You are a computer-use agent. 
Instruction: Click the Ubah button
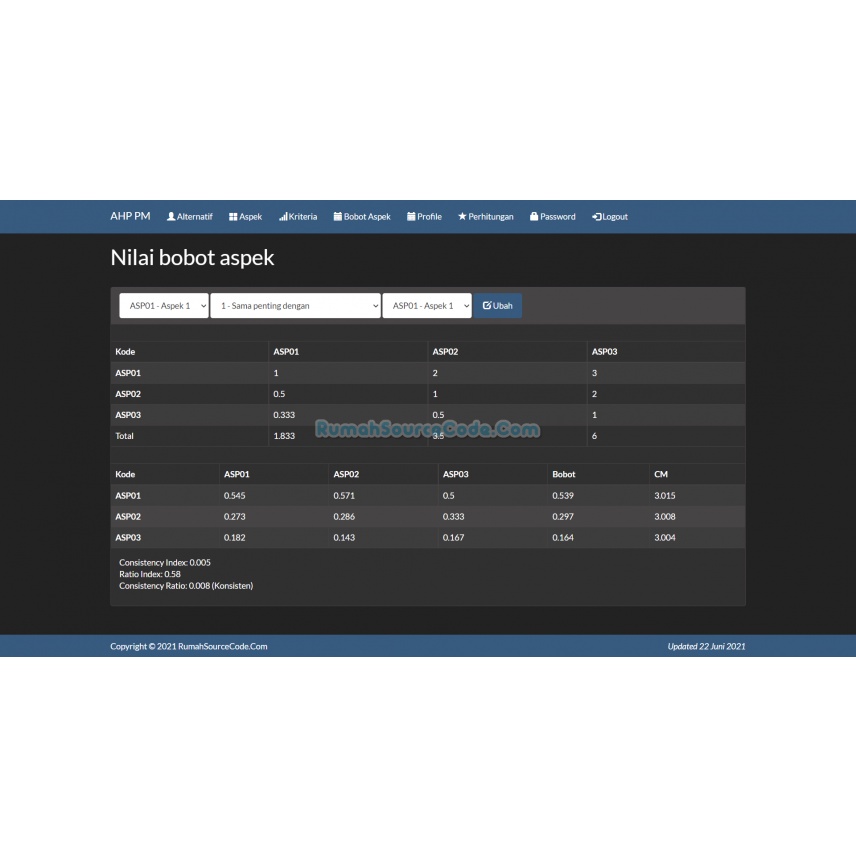497,306
